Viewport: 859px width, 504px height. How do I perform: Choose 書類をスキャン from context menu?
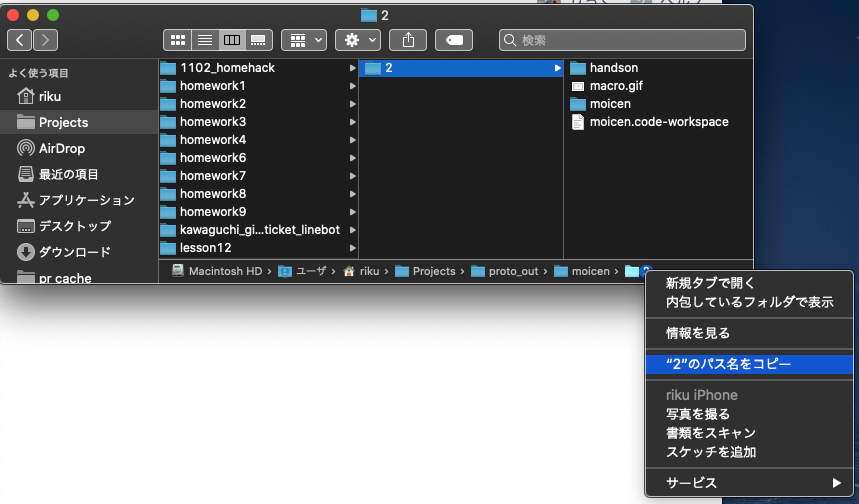coord(749,433)
